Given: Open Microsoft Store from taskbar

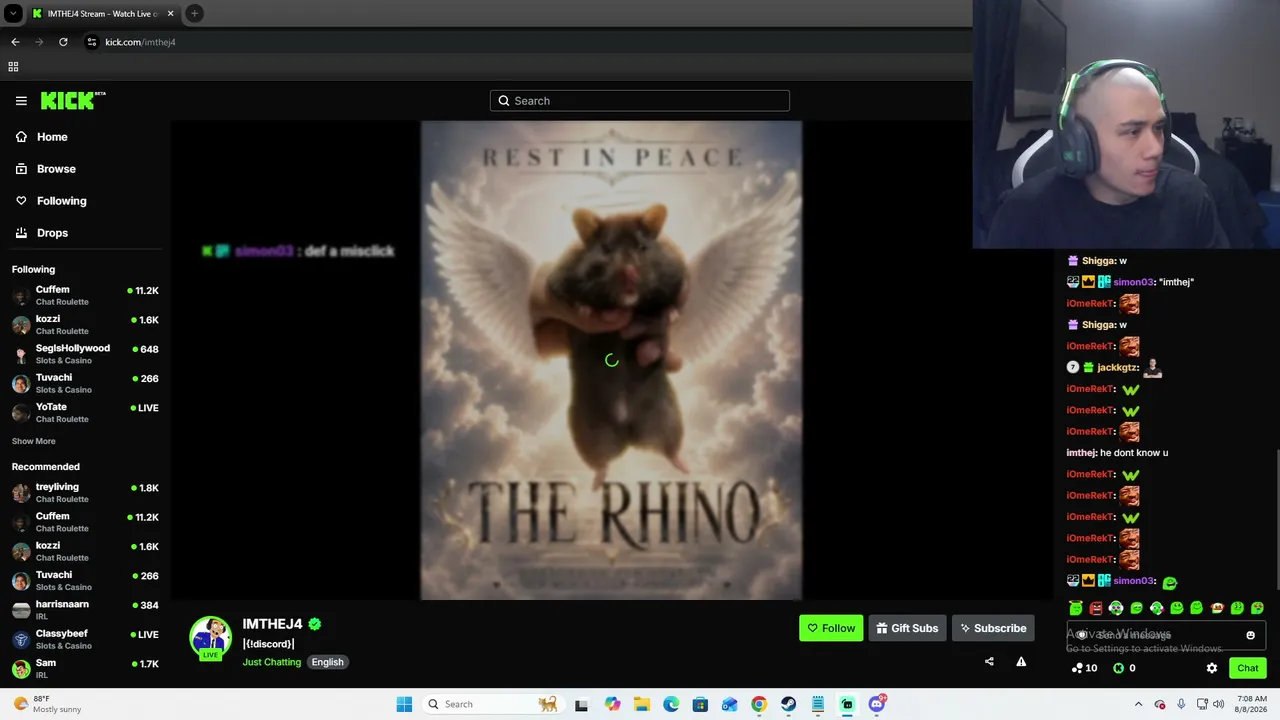Looking at the screenshot, I should point(700,704).
